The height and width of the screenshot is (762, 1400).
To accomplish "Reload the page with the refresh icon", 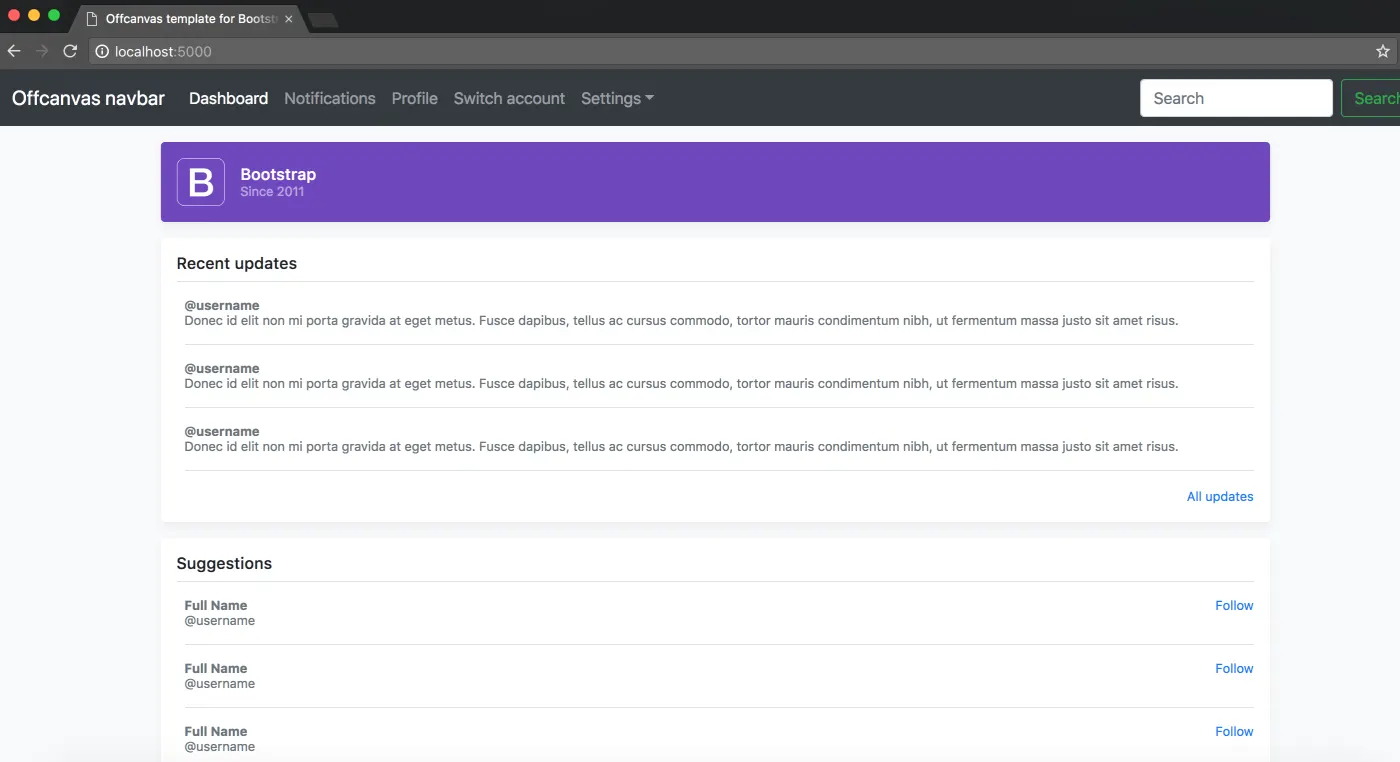I will pyautogui.click(x=70, y=51).
